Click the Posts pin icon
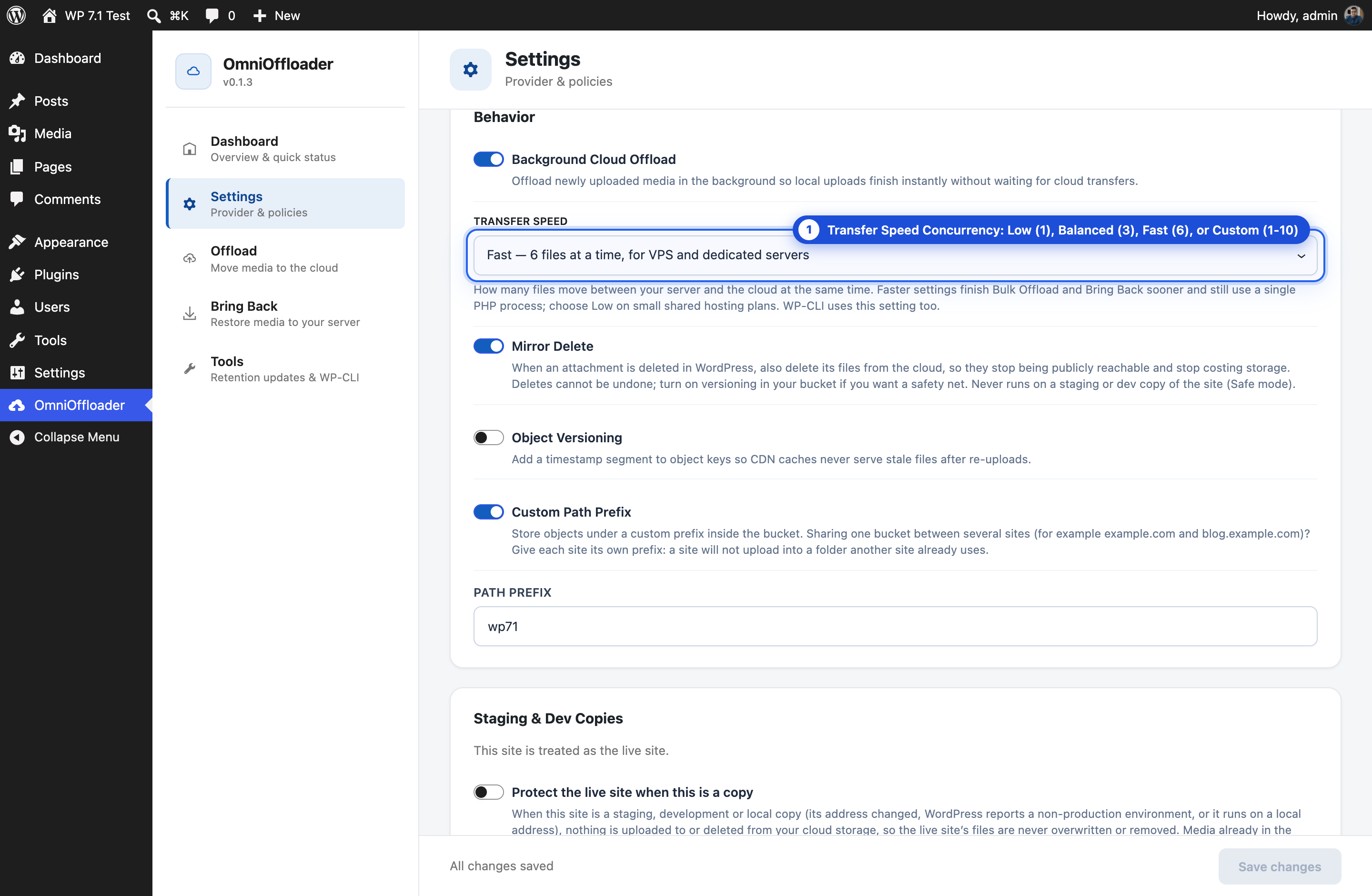This screenshot has width=1372, height=896. pos(17,101)
